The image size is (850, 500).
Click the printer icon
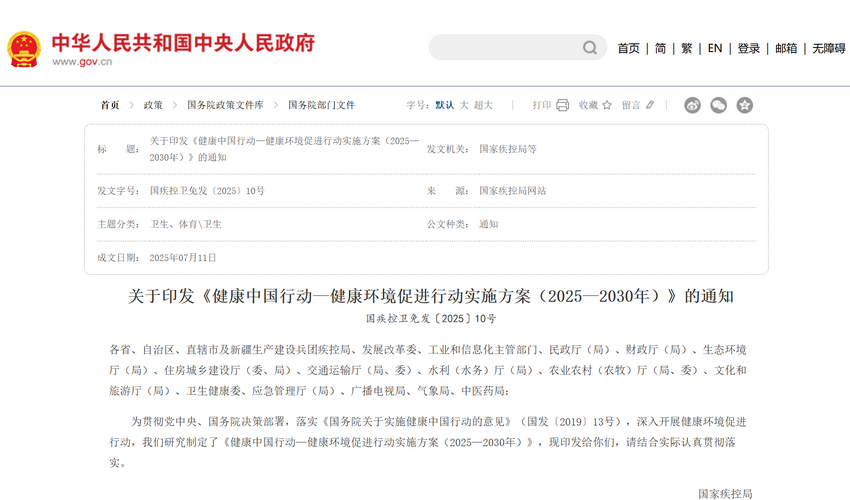563,105
